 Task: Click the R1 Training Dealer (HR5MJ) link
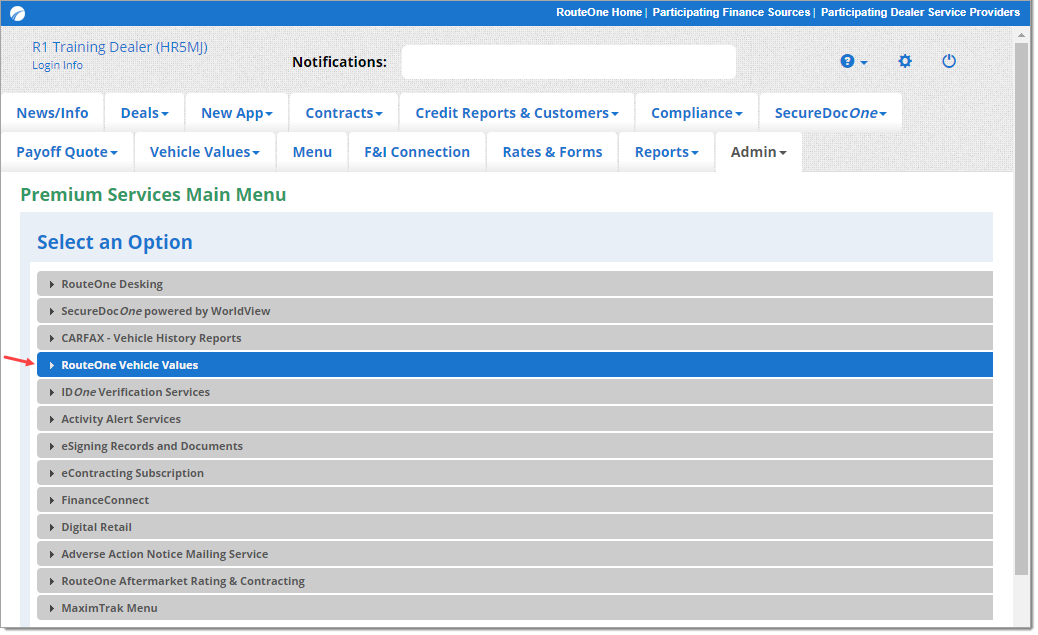tap(120, 47)
